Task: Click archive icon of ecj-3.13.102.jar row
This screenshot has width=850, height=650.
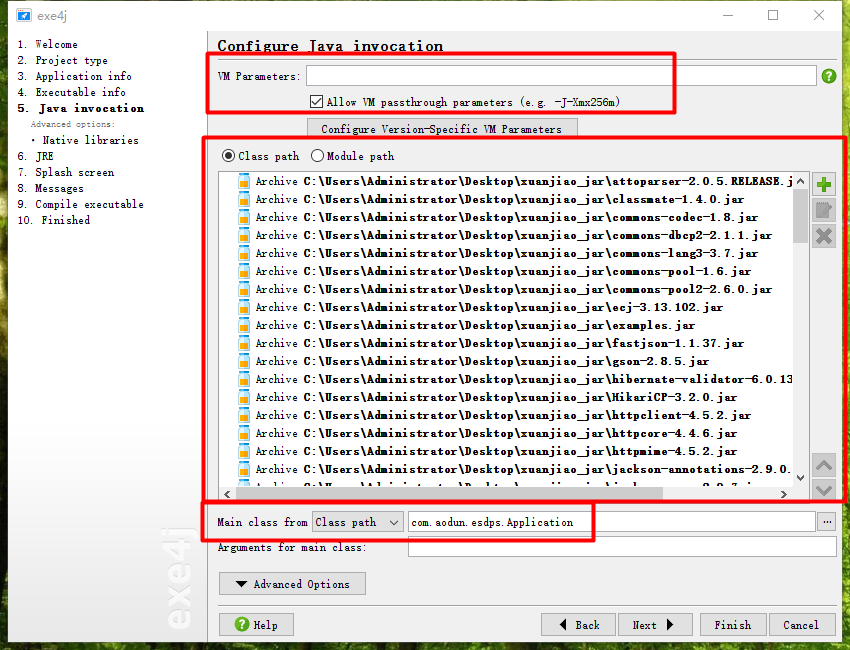Action: [244, 307]
